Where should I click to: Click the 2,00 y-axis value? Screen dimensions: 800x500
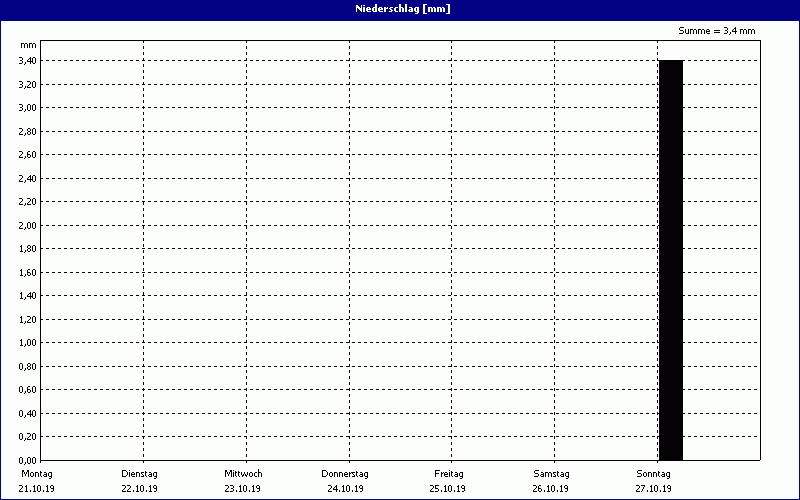[28, 225]
